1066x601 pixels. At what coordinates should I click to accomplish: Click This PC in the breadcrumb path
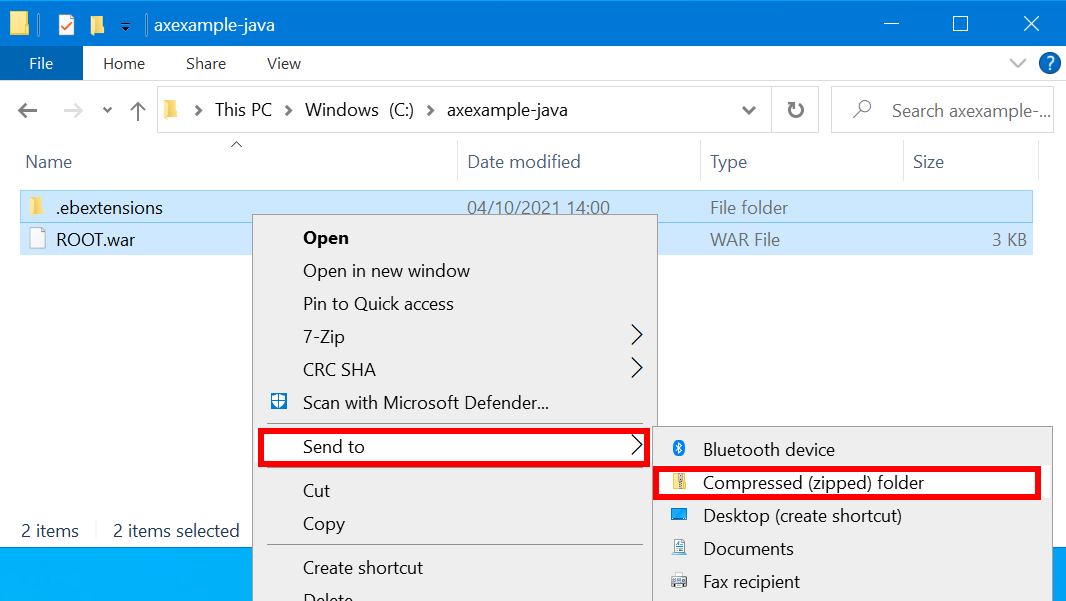(x=243, y=109)
